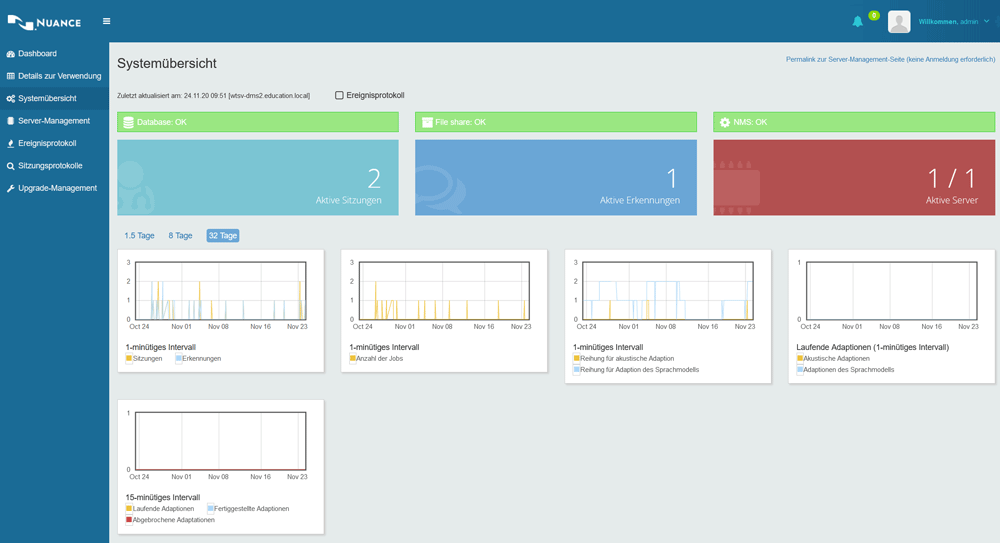Switch to the 8 Tage range

click(180, 236)
